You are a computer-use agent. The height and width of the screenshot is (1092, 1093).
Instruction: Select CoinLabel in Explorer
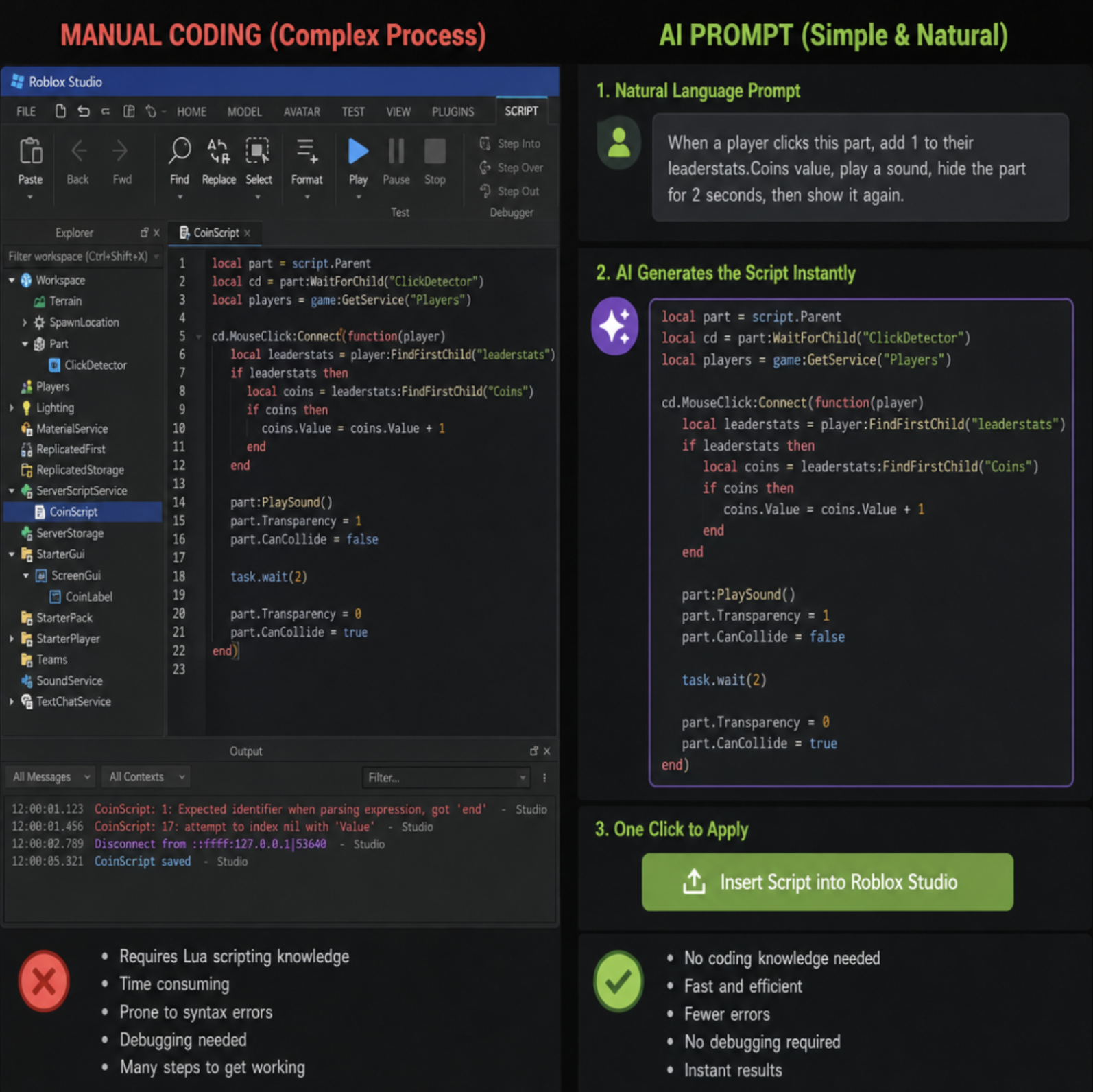pos(81,597)
